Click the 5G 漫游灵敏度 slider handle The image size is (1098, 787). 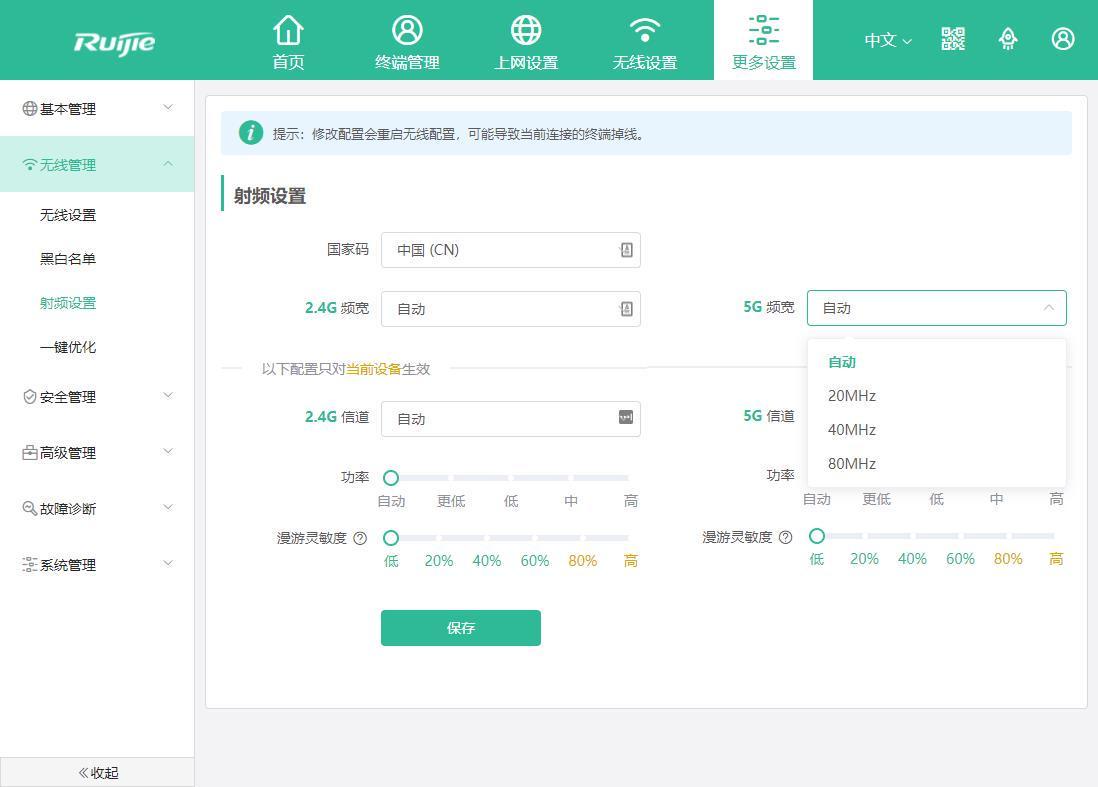816,536
